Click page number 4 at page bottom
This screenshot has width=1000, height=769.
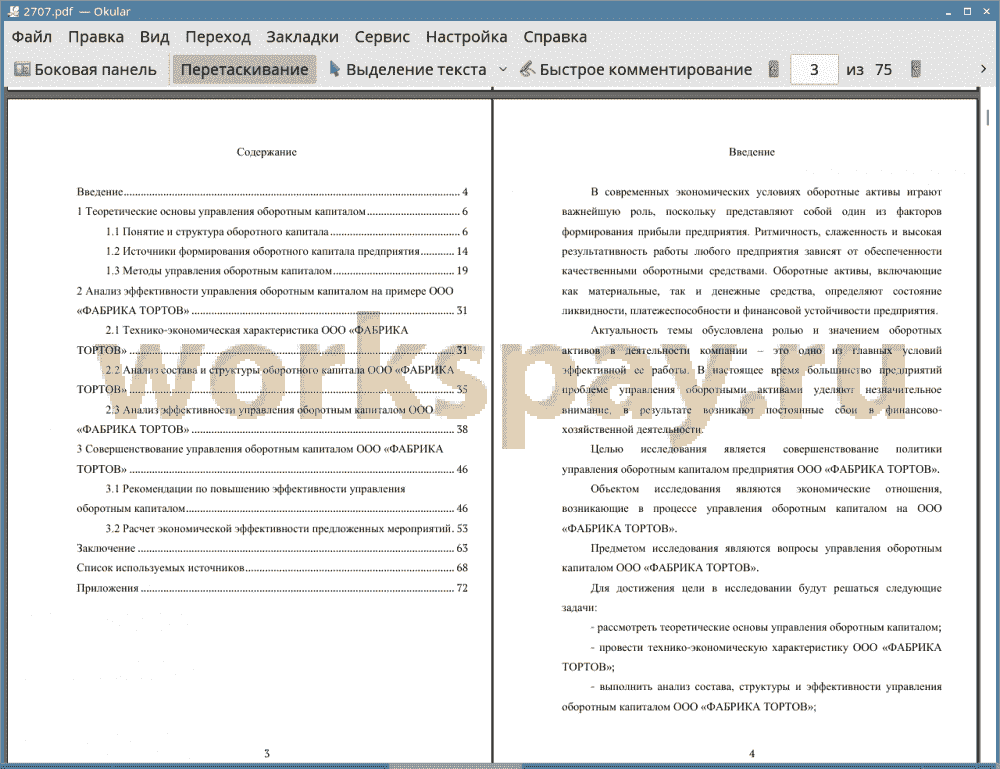point(752,753)
